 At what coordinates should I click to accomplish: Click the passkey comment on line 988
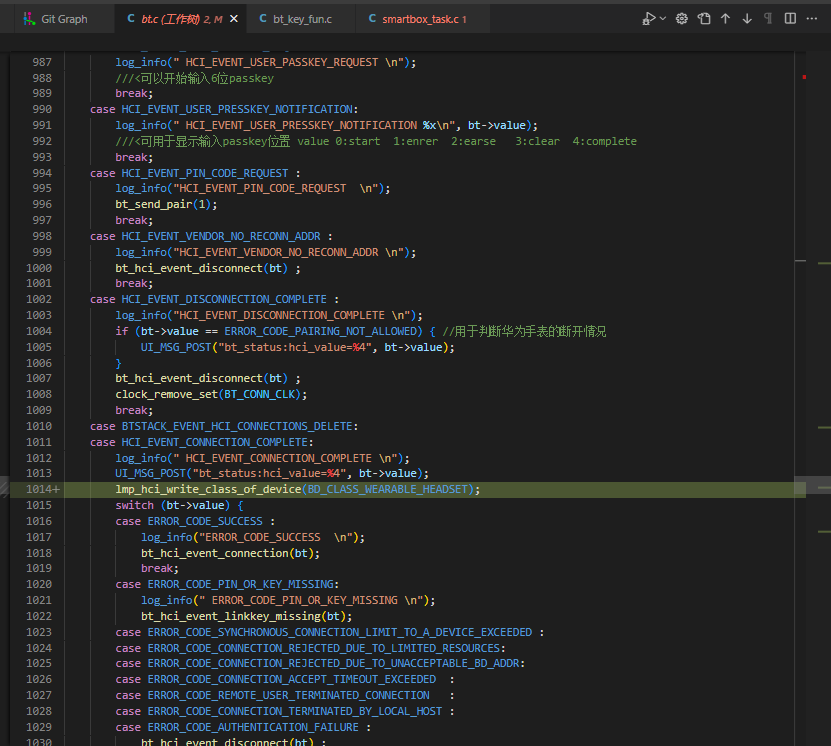[195, 78]
